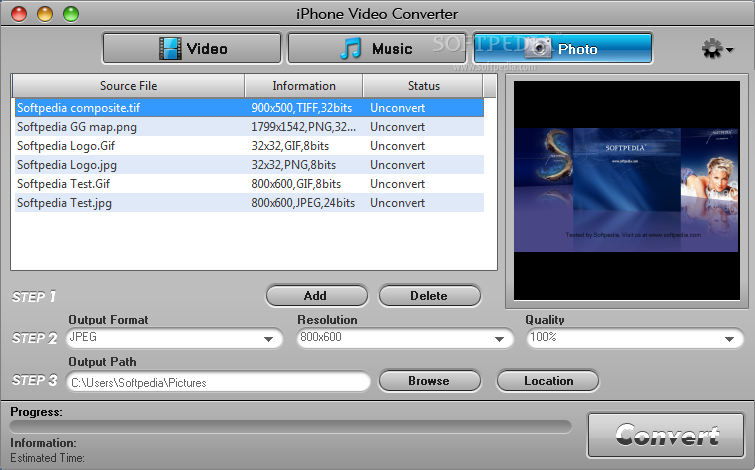Start conversion with Convert button
Image resolution: width=755 pixels, height=470 pixels.
tap(666, 435)
